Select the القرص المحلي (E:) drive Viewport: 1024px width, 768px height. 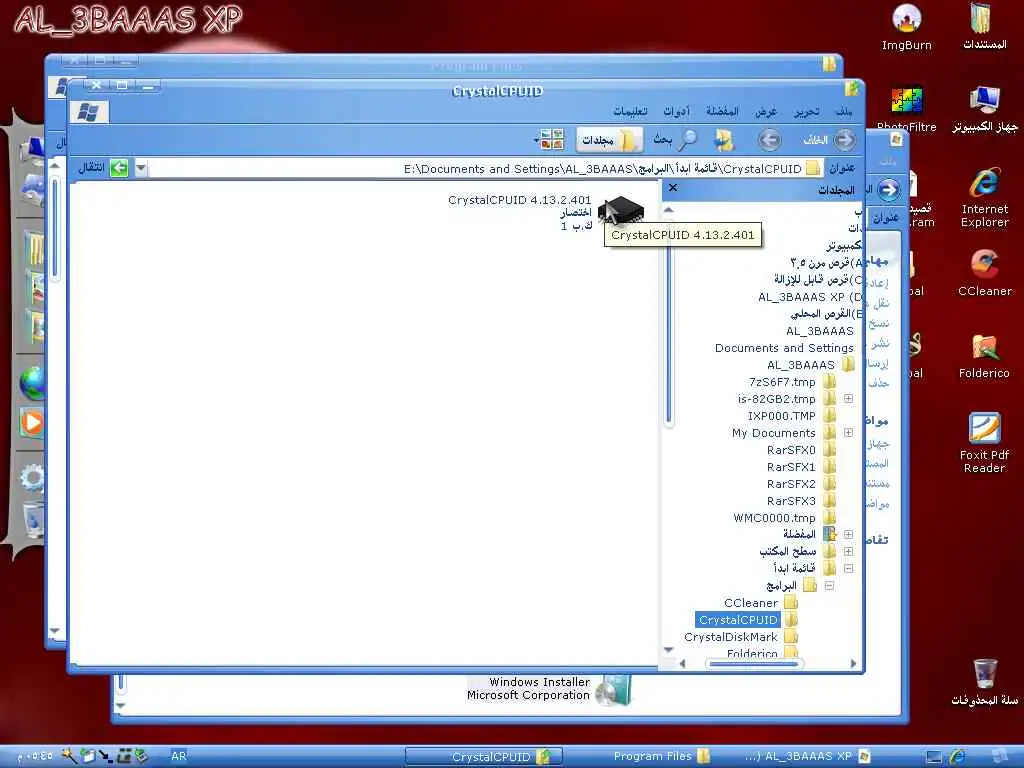coord(827,314)
